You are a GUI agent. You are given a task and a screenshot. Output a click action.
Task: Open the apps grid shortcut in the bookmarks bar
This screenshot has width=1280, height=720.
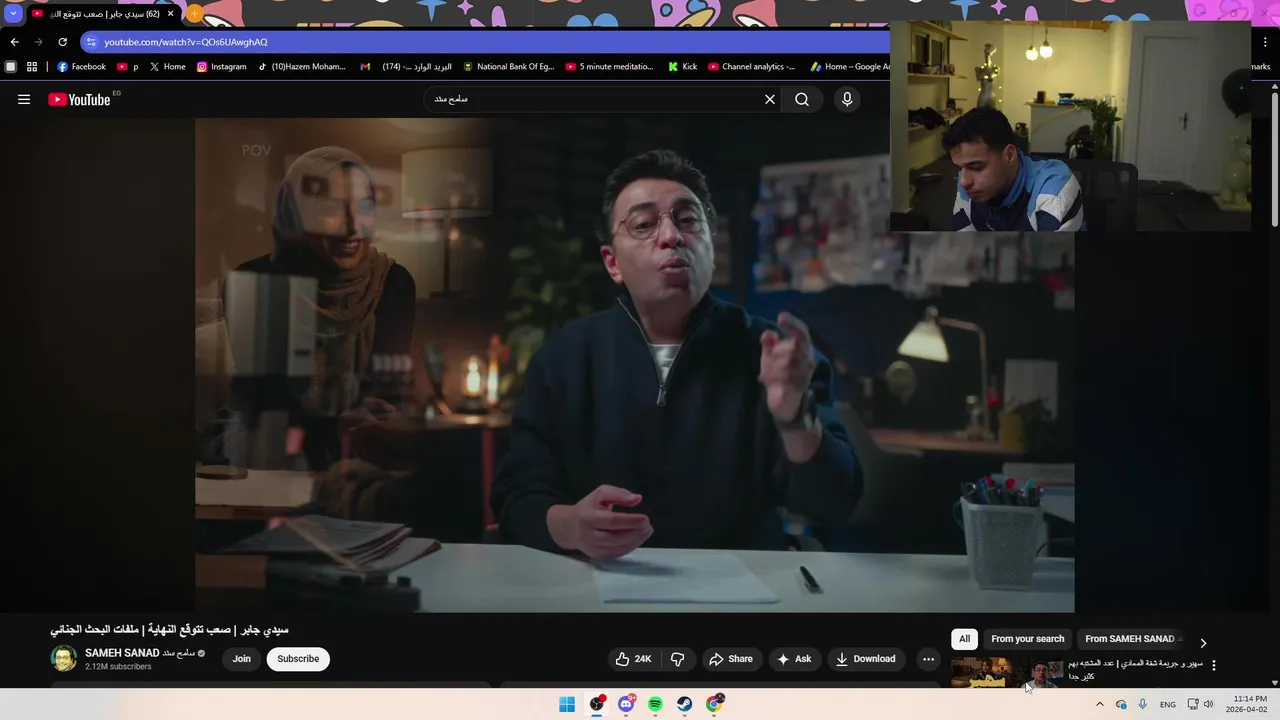coord(32,67)
